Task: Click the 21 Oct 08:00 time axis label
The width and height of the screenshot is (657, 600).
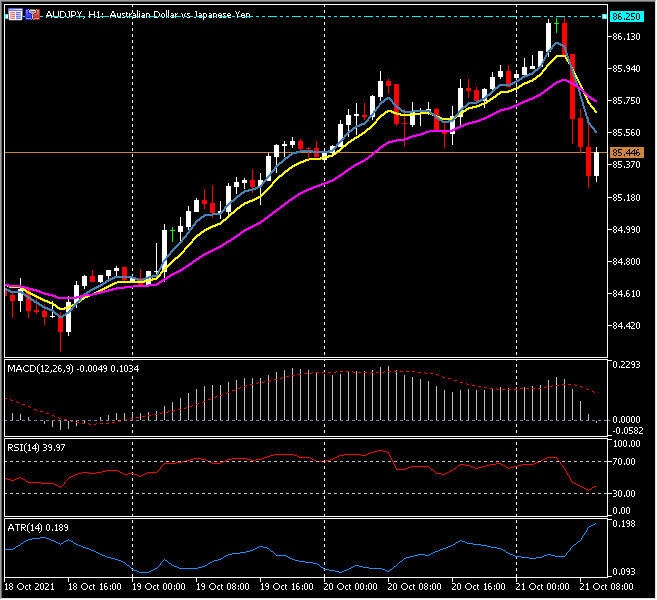Action: [x=606, y=587]
